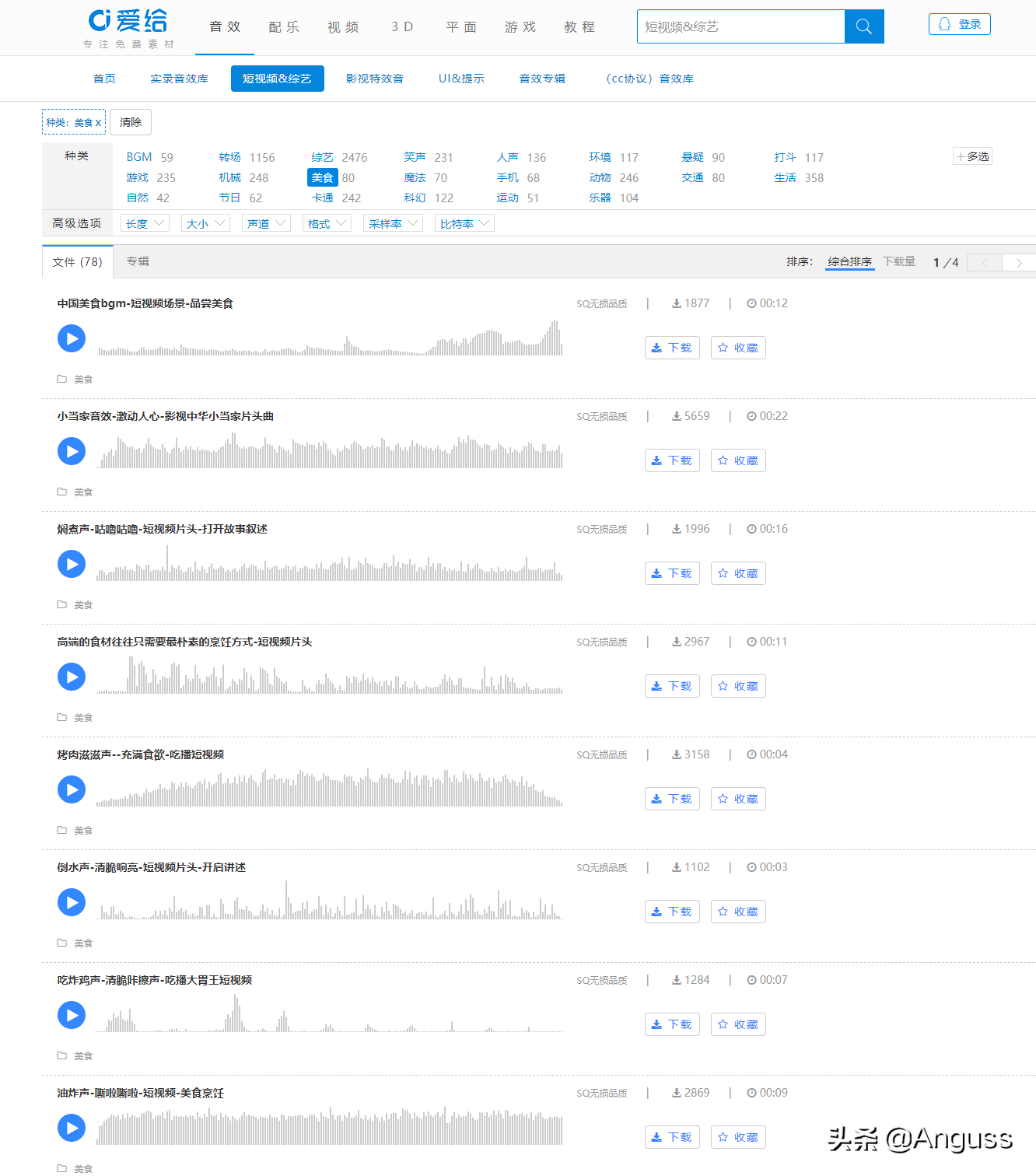Viewport: 1036px width, 1176px height.
Task: Open the 爱给 logo homepage
Action: click(x=128, y=29)
